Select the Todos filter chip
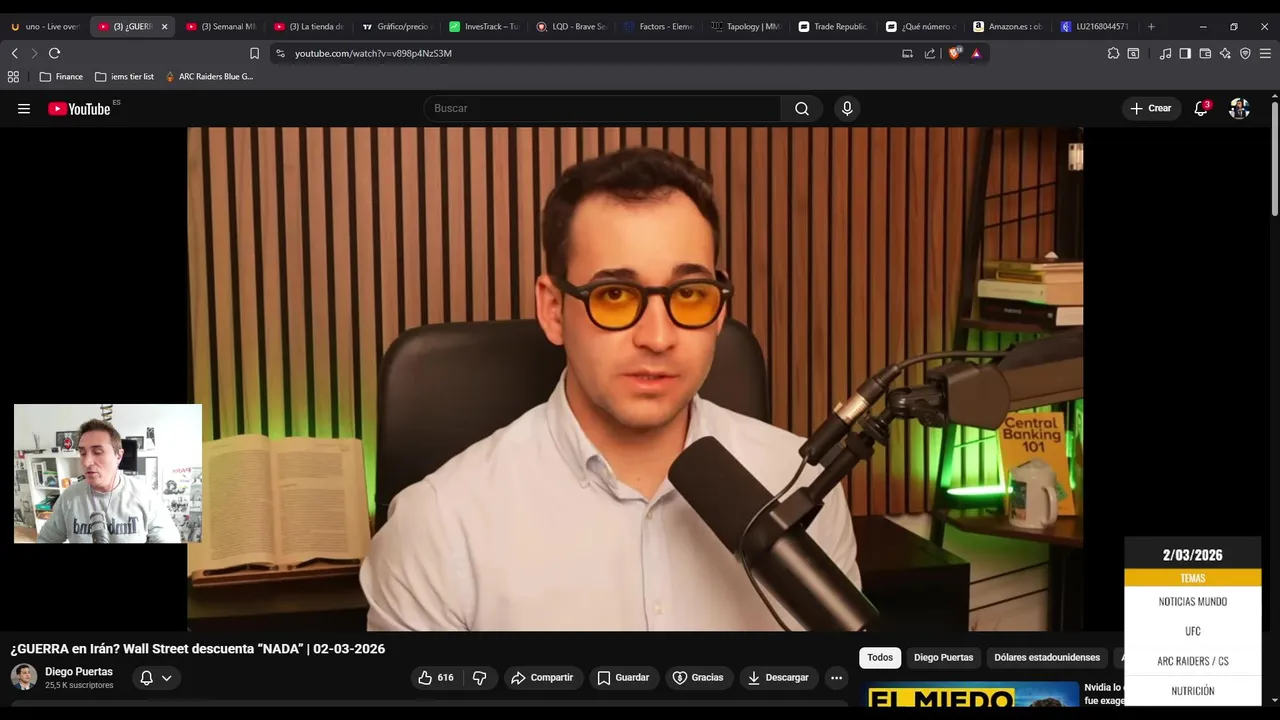The height and width of the screenshot is (720, 1280). pyautogui.click(x=880, y=658)
